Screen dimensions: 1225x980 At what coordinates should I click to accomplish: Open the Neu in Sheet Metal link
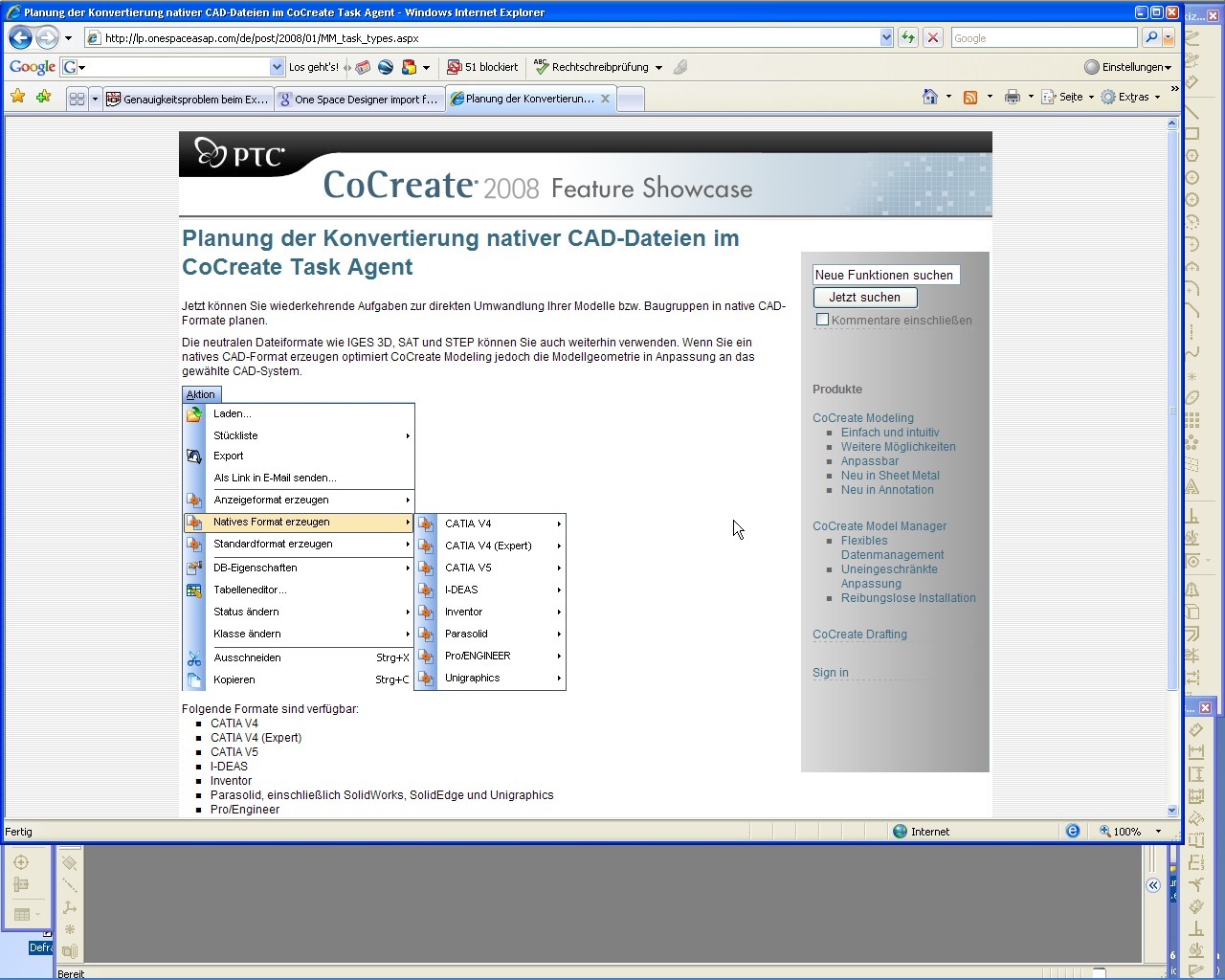coord(890,476)
